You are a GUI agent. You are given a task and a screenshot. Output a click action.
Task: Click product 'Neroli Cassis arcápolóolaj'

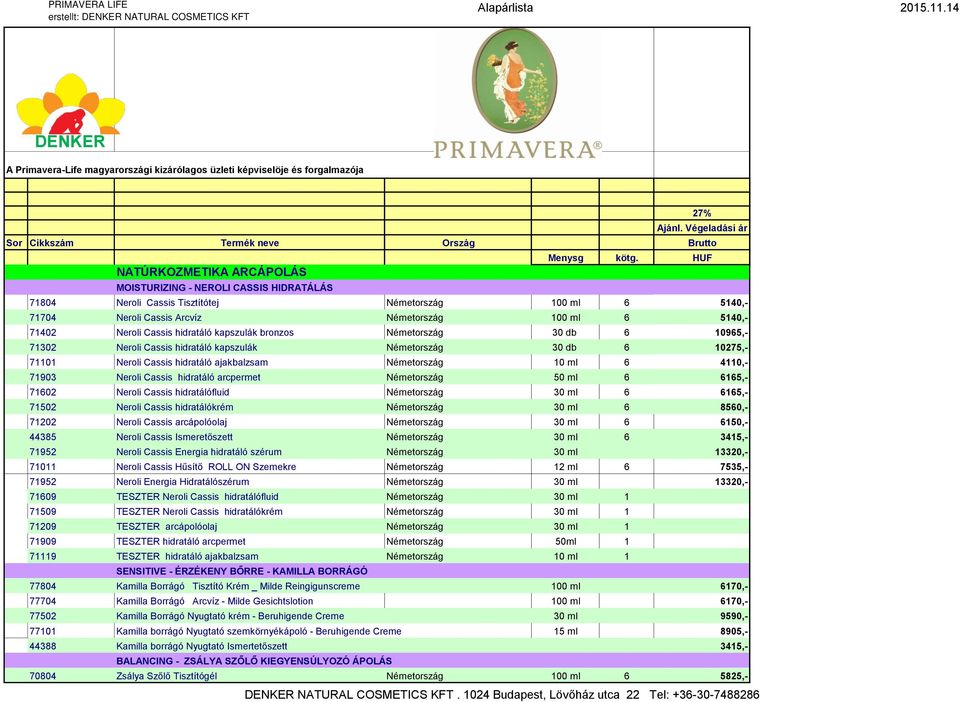[171, 422]
